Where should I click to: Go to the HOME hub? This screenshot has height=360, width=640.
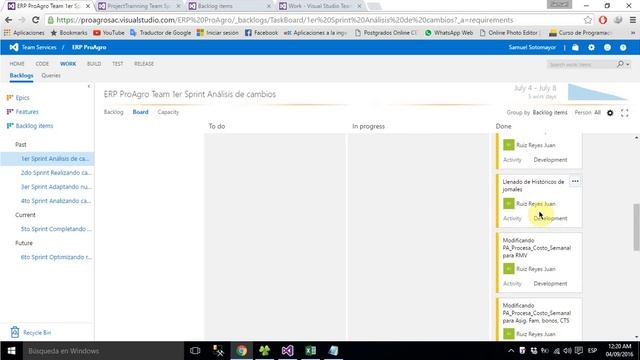17,64
